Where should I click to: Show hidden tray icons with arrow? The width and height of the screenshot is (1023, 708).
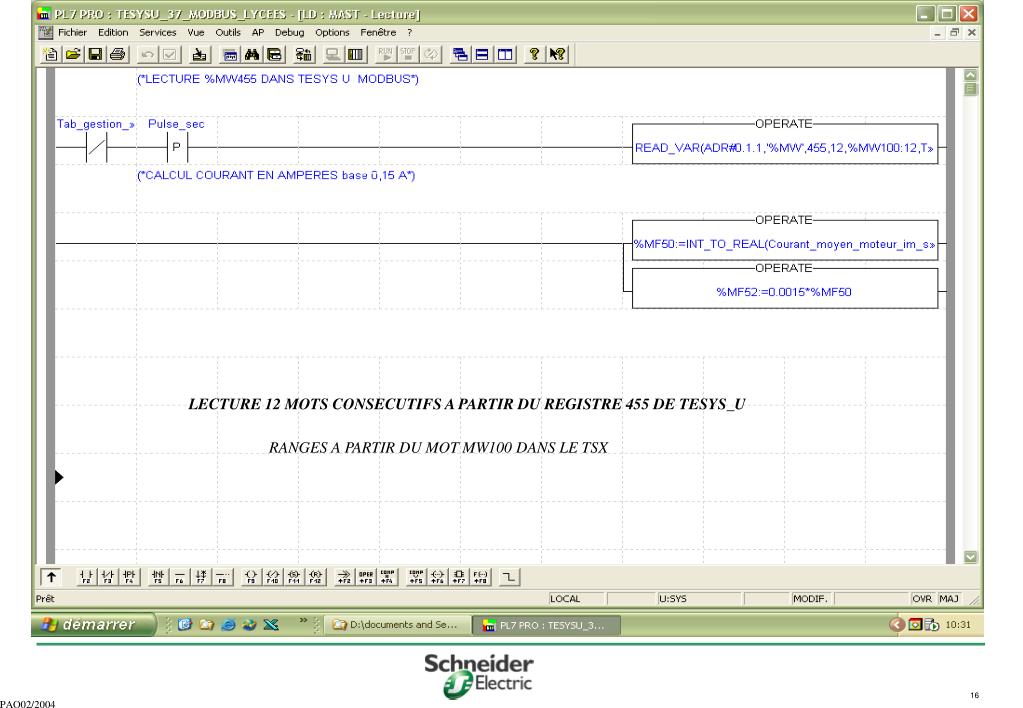(897, 624)
